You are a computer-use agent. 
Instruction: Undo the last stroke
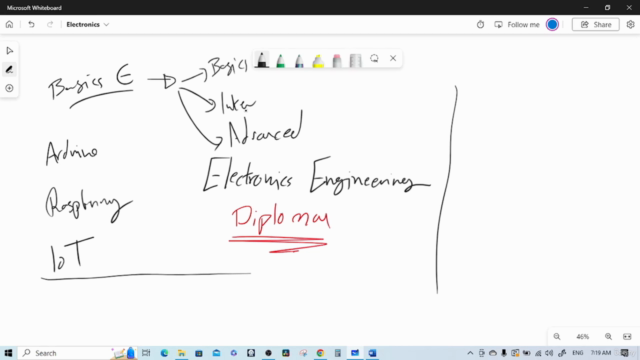pyautogui.click(x=31, y=24)
